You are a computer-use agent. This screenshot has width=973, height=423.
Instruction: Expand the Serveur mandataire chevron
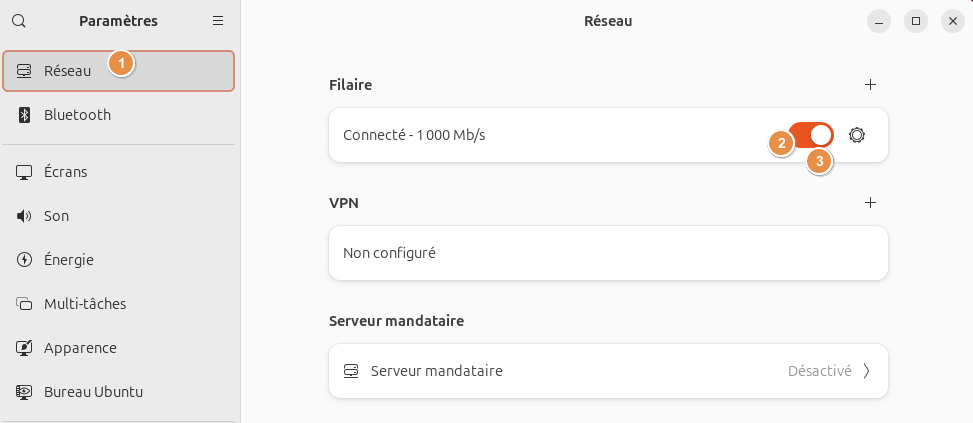pos(866,371)
